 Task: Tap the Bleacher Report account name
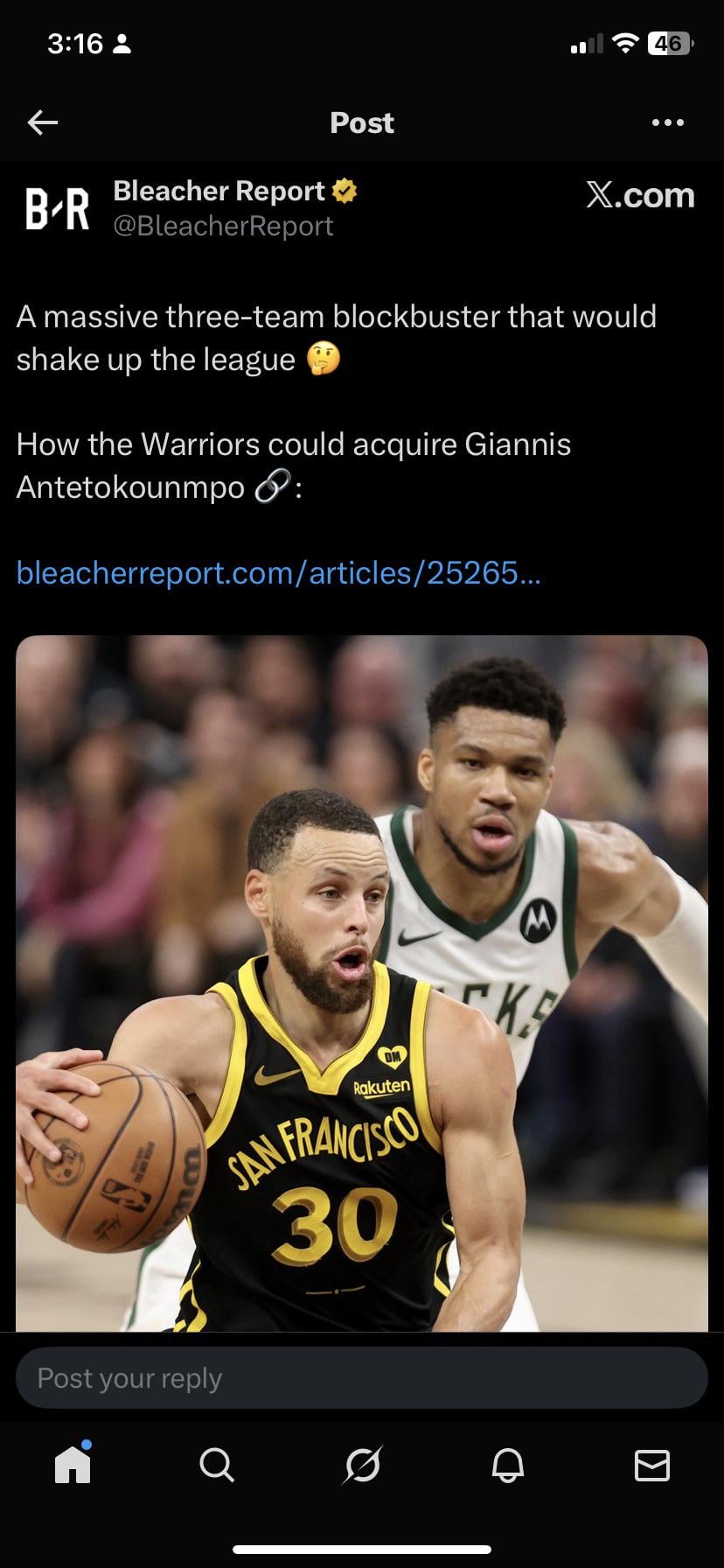219,191
